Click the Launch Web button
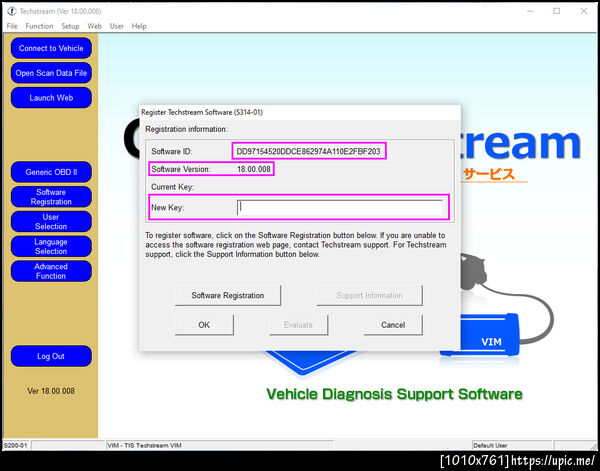The width and height of the screenshot is (600, 471). [51, 98]
